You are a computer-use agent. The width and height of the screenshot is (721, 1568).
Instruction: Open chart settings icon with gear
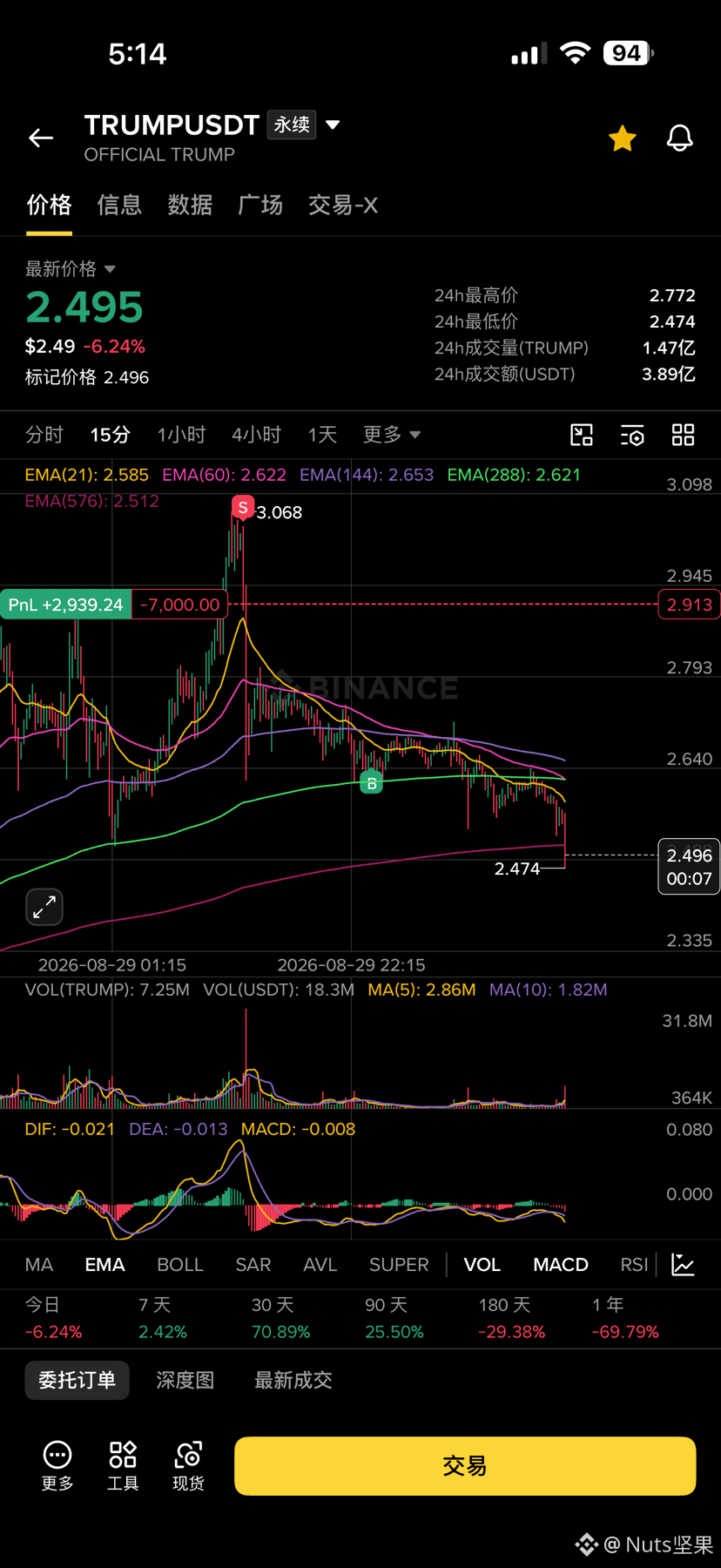tap(632, 435)
